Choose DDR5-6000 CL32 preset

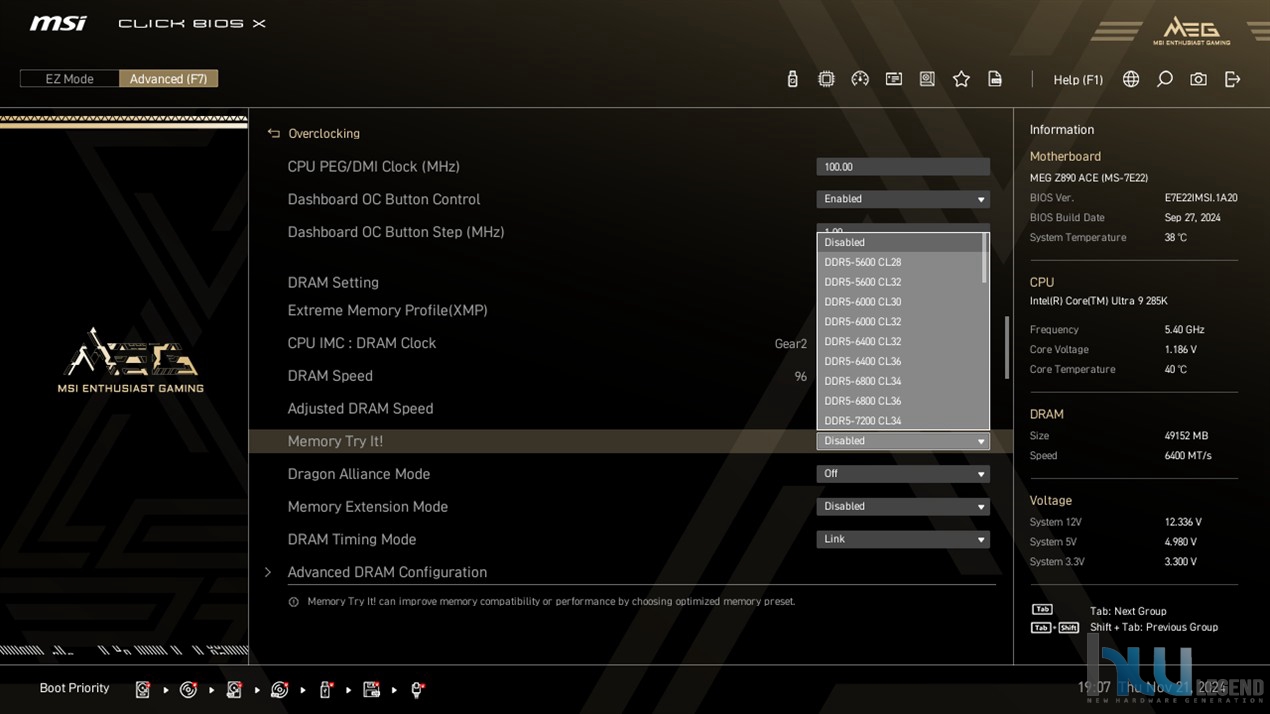(900, 322)
